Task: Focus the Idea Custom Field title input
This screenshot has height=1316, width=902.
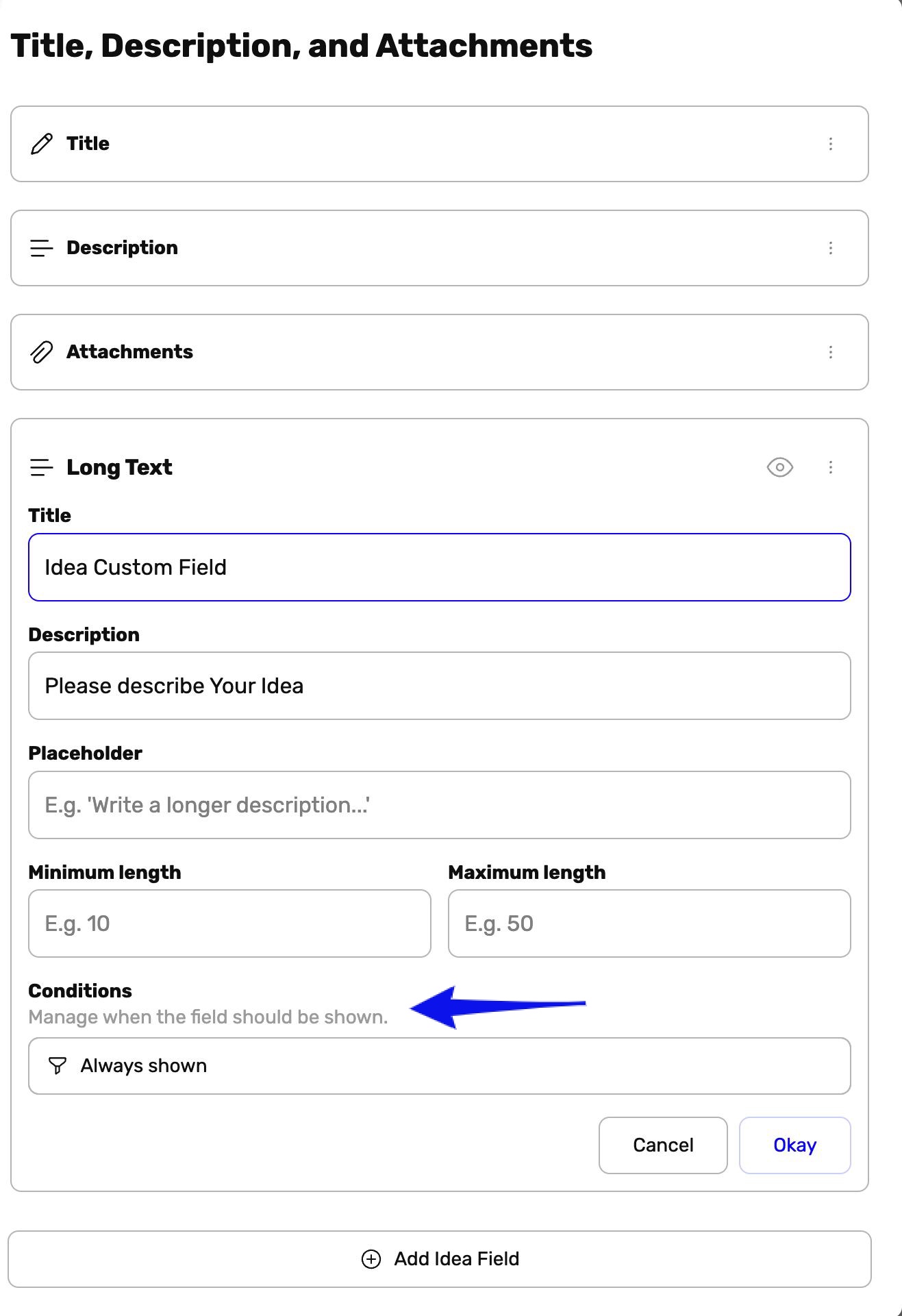Action: tap(440, 567)
